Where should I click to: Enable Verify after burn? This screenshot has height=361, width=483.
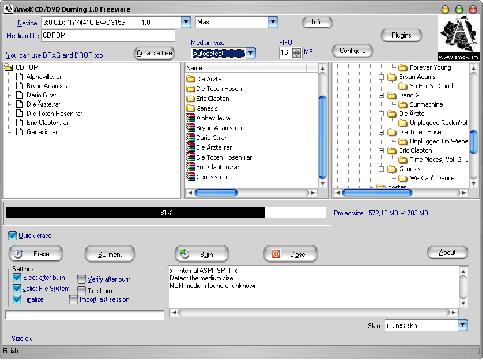81,279
